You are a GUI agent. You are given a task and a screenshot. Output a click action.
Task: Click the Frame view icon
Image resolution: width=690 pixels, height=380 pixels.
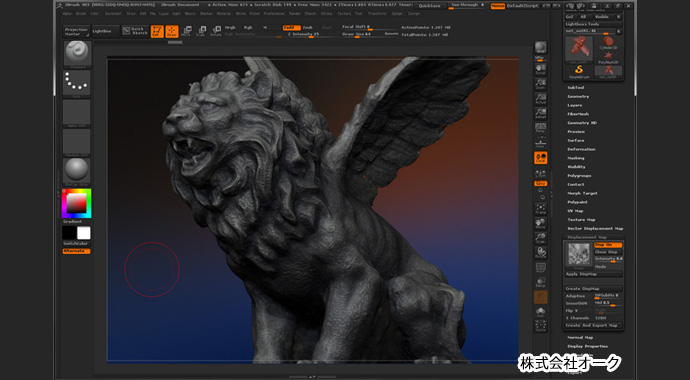(540, 208)
